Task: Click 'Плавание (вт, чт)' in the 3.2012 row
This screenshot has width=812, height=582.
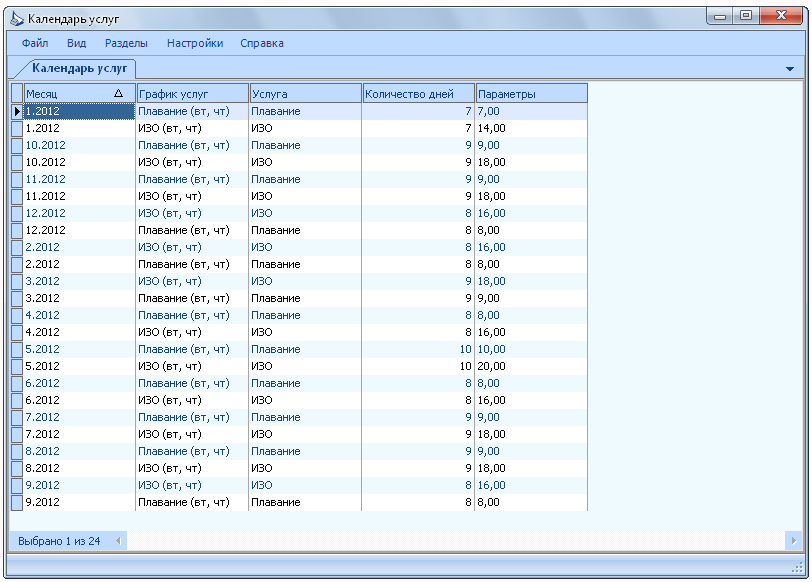Action: [x=184, y=298]
